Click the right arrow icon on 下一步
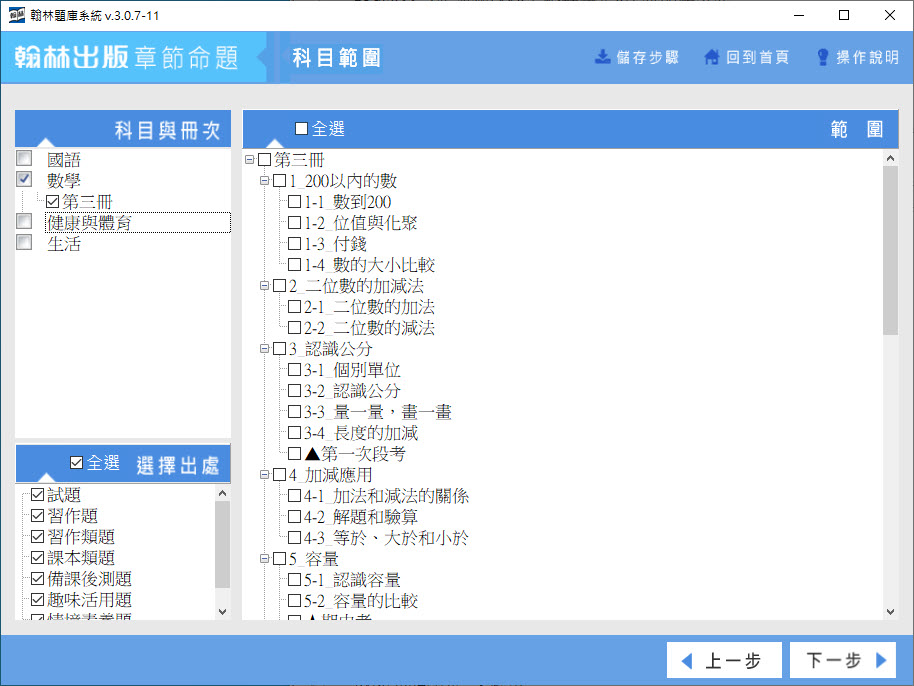Image resolution: width=914 pixels, height=686 pixels. 881,661
